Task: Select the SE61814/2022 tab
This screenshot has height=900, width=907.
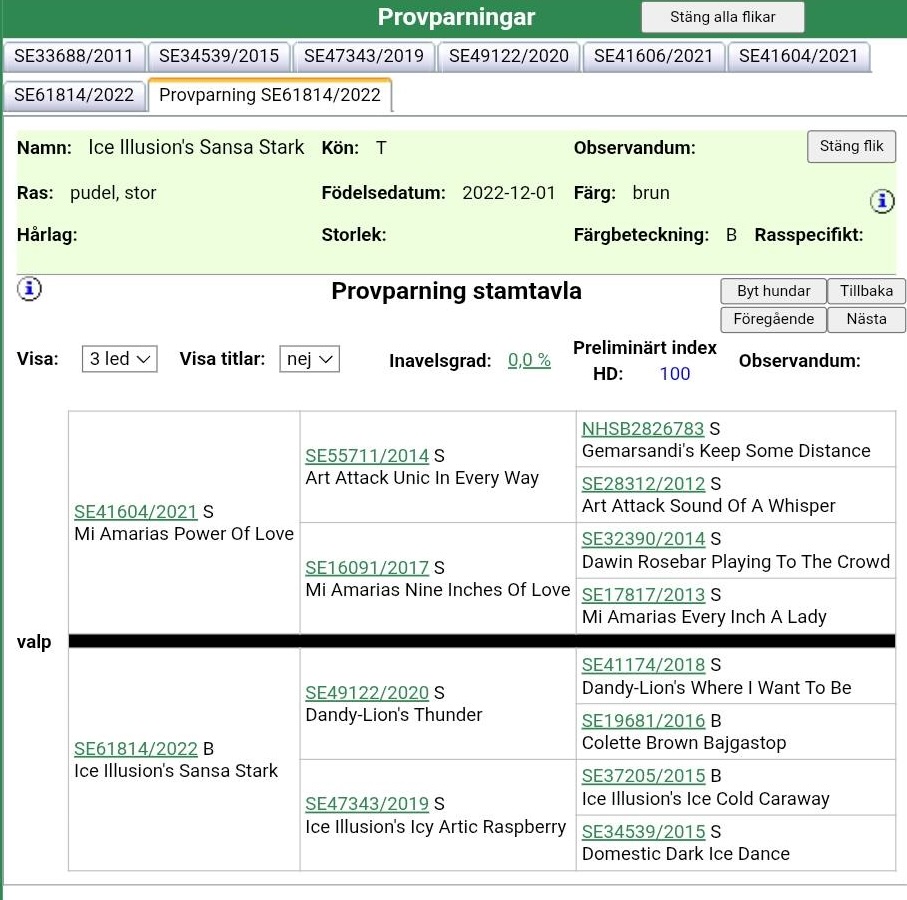Action: [74, 95]
